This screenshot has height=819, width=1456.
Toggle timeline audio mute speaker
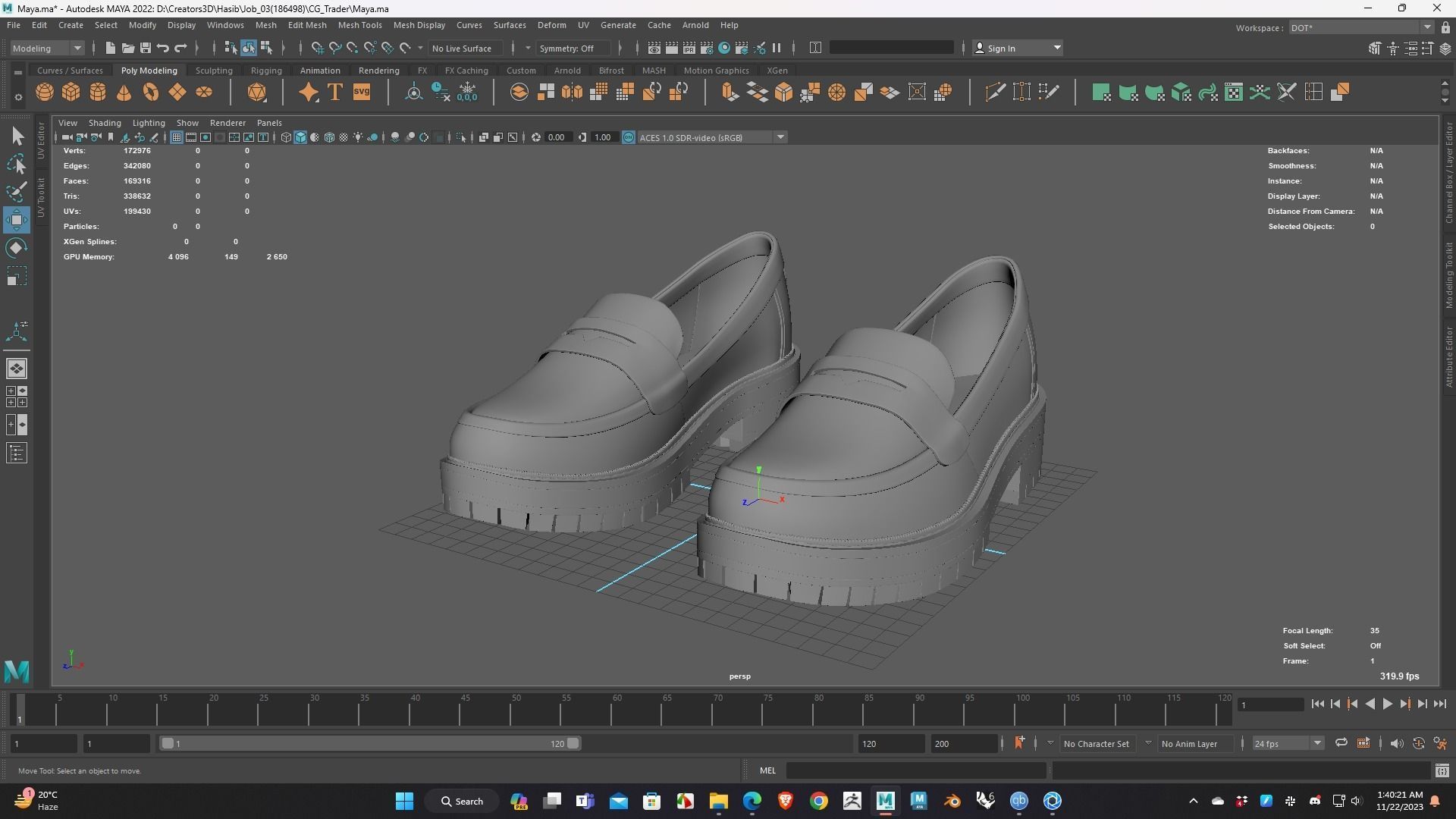(1397, 743)
